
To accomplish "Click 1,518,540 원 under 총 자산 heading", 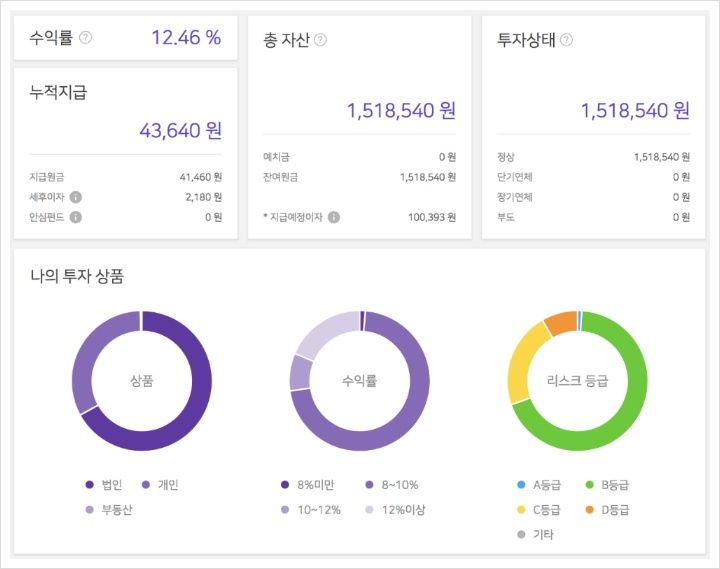I will coord(401,110).
